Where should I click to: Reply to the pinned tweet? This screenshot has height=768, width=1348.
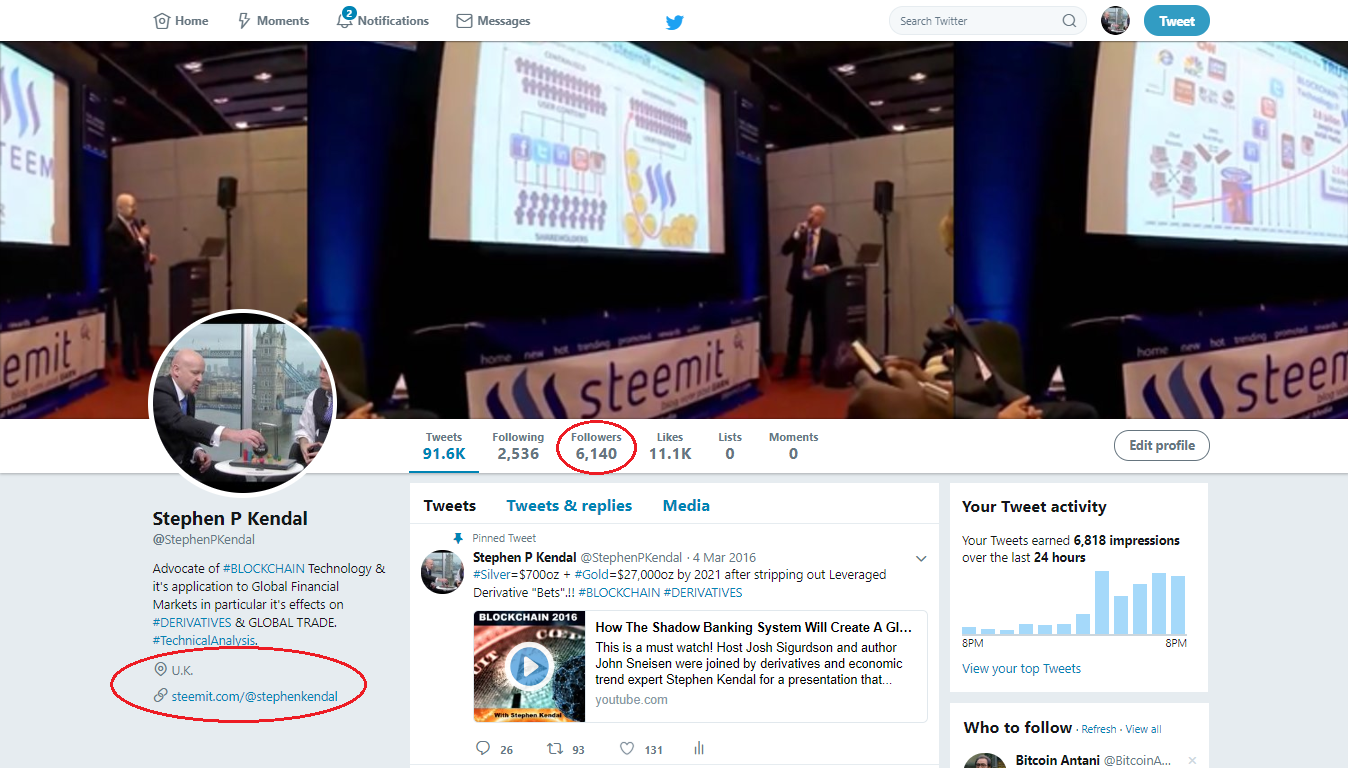[x=483, y=748]
